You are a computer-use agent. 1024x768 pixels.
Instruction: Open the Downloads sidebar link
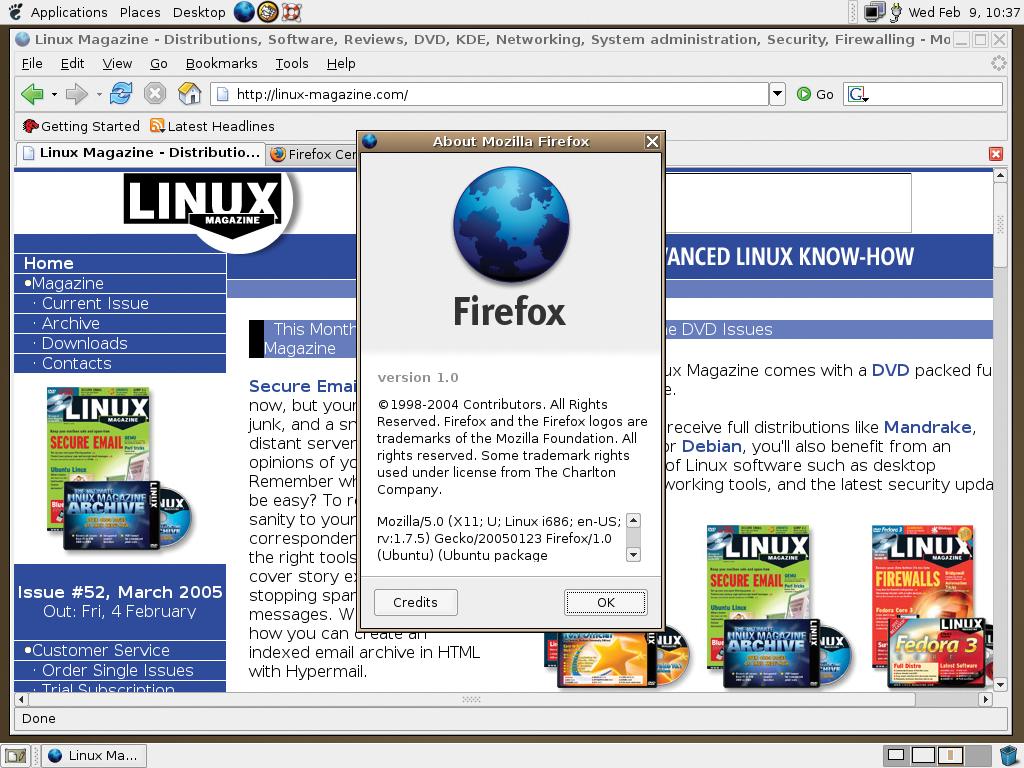tap(84, 344)
